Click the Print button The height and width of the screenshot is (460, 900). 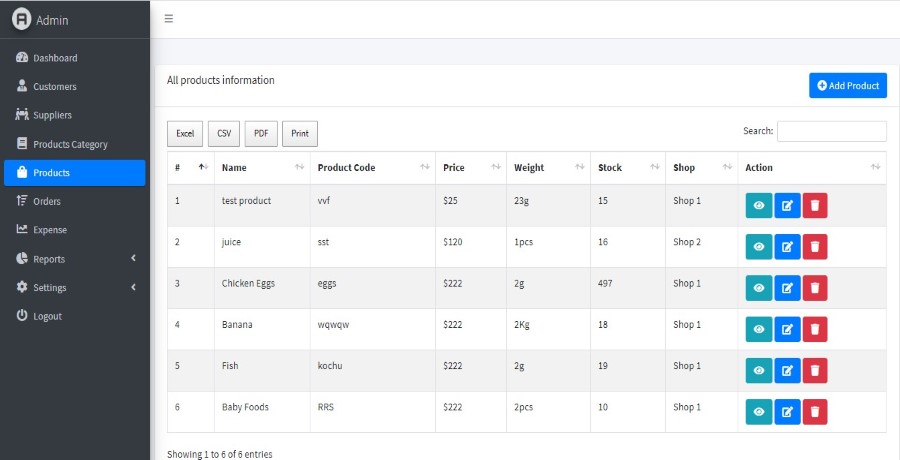[300, 134]
